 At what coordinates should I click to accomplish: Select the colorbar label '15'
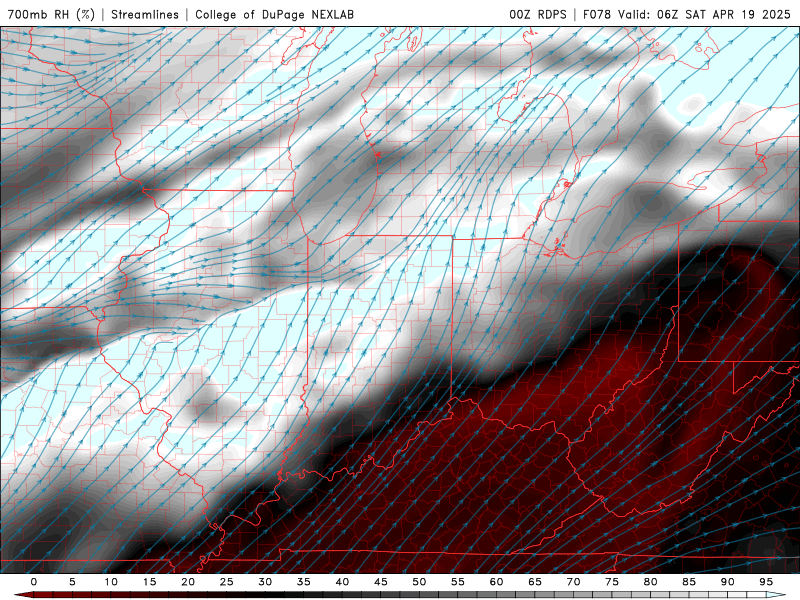[x=149, y=582]
